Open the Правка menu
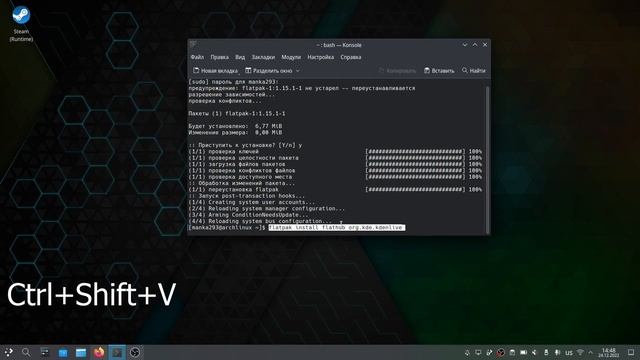Image resolution: width=640 pixels, height=360 pixels. point(219,57)
